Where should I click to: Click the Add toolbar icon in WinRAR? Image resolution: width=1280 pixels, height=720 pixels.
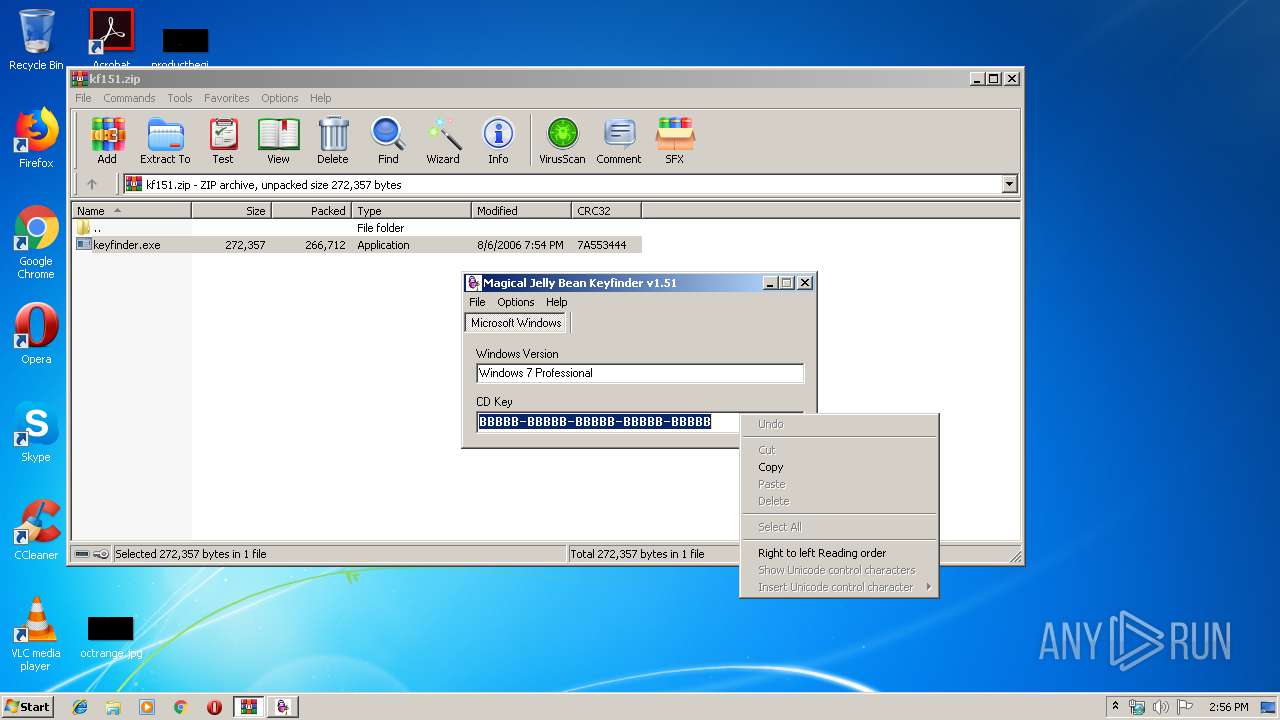107,141
